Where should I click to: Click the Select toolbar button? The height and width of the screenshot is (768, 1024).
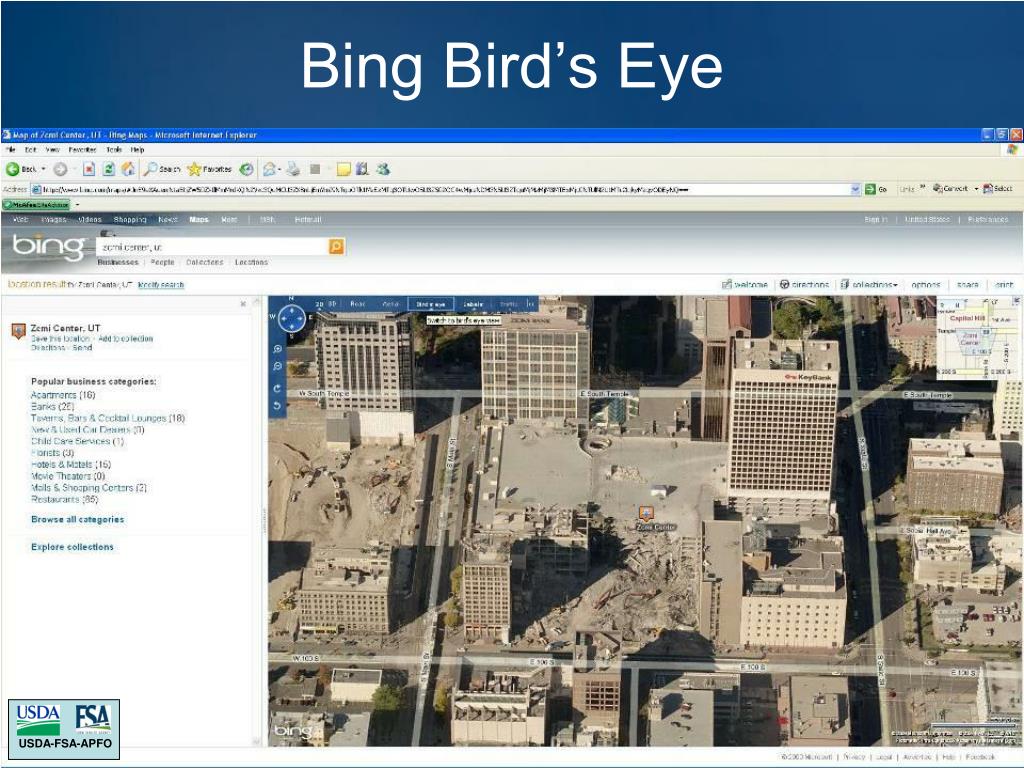[x=998, y=189]
